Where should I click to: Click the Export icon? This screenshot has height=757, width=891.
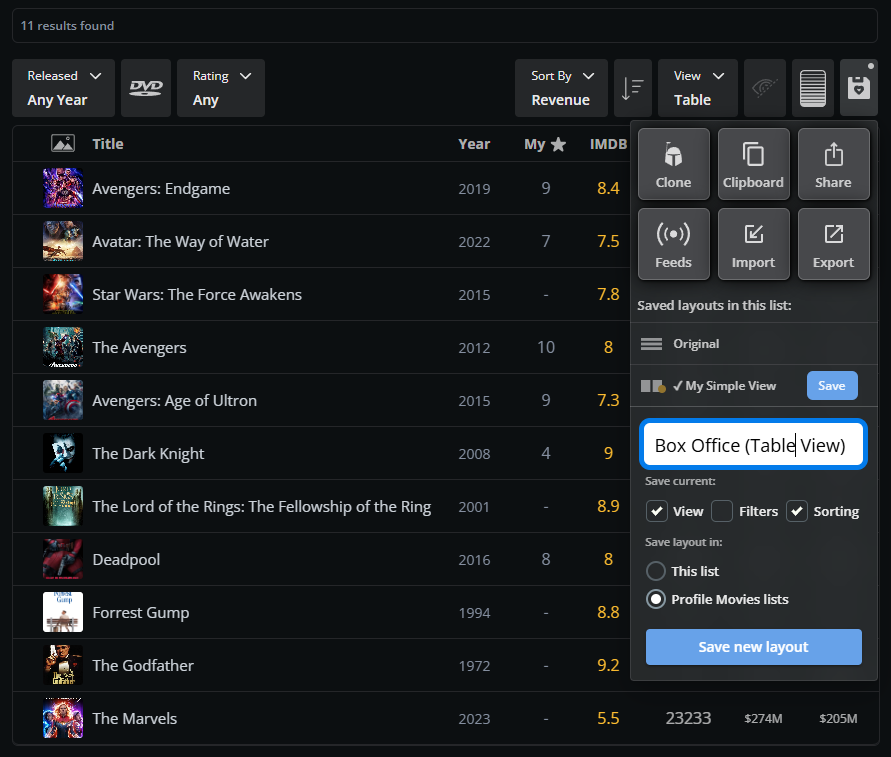tap(834, 244)
